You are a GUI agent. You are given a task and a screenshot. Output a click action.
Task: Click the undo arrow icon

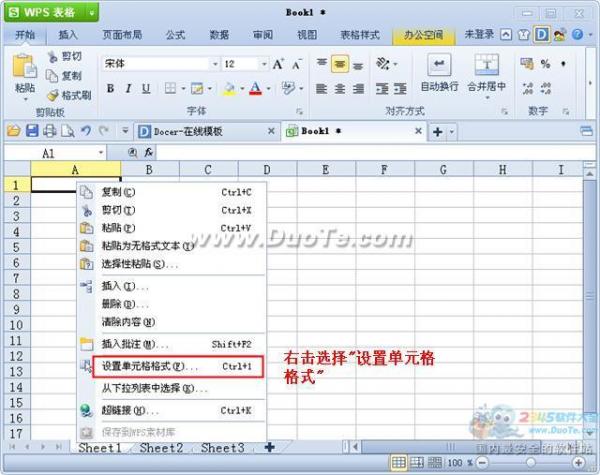pyautogui.click(x=86, y=131)
